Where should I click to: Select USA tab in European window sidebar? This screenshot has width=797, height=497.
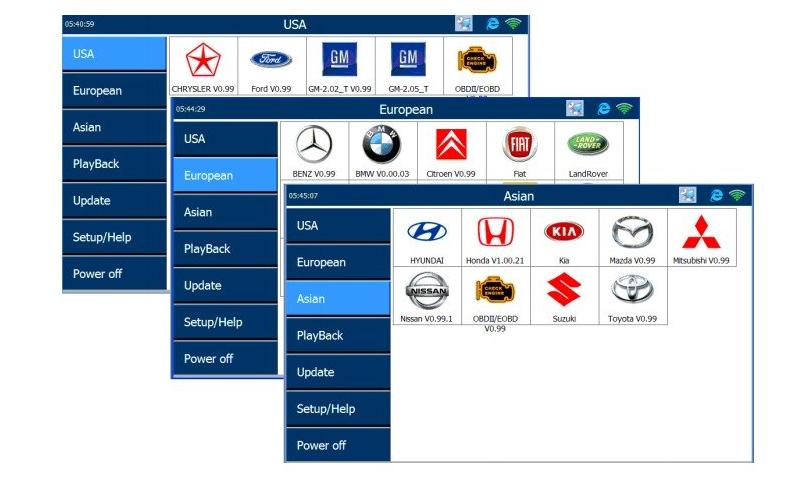coord(225,139)
